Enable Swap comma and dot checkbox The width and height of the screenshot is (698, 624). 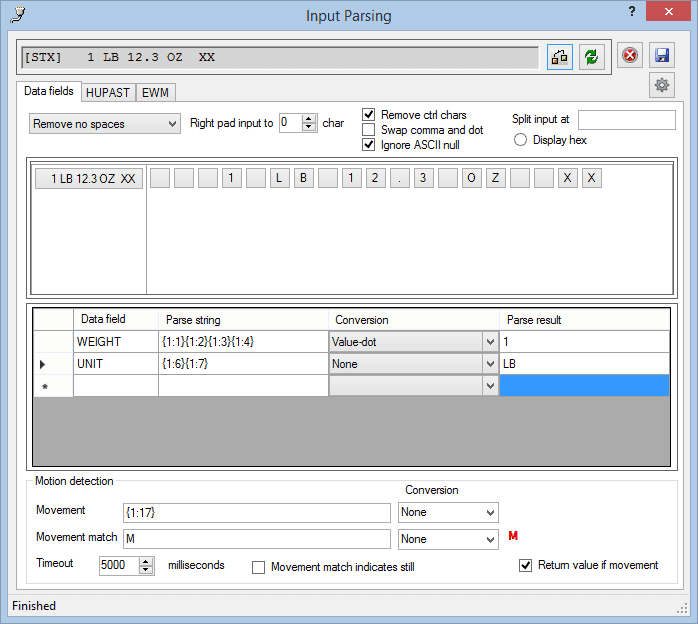369,130
